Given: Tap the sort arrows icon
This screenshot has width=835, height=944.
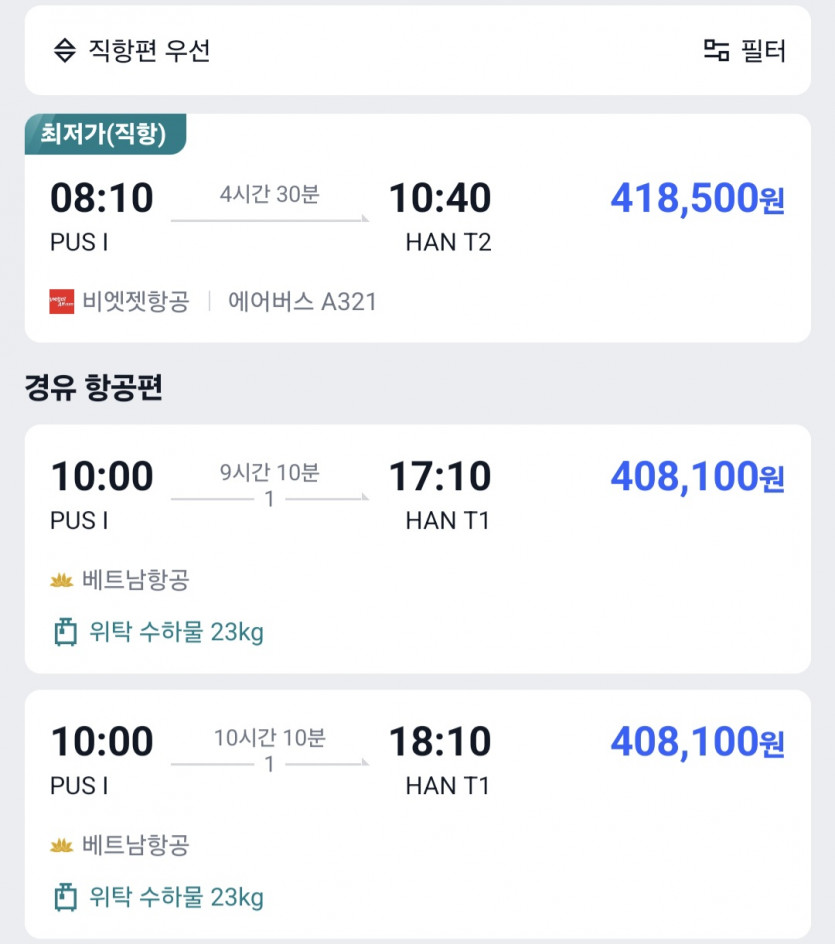Looking at the screenshot, I should [65, 51].
